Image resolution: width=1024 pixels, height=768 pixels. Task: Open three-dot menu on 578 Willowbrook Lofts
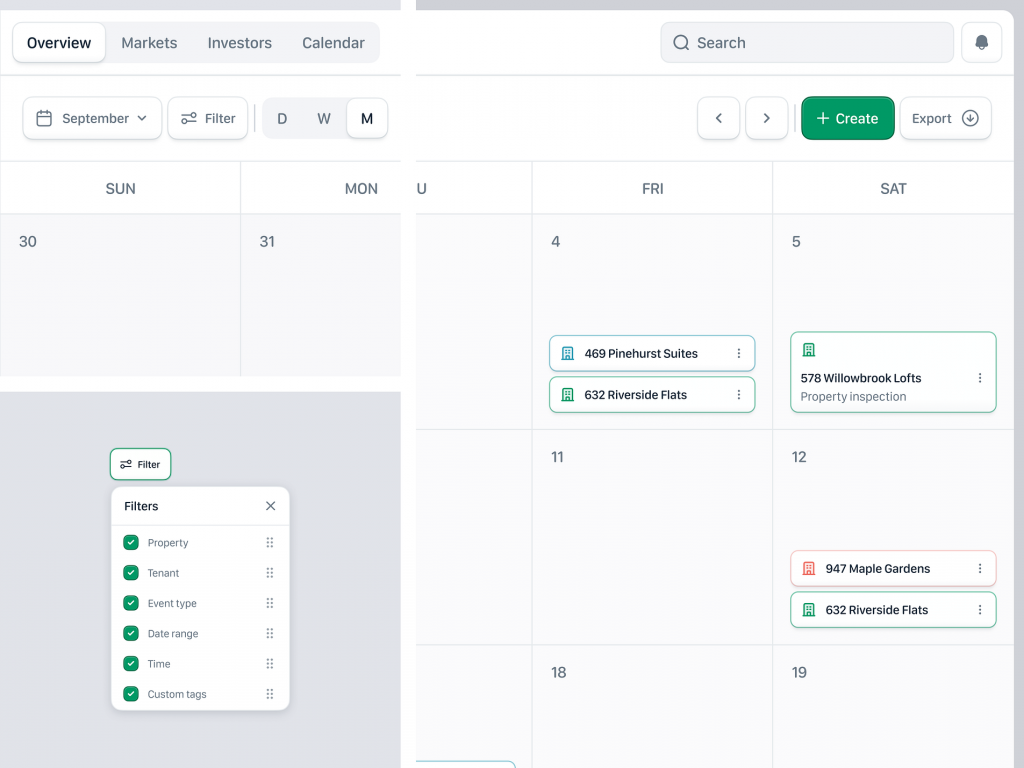980,378
